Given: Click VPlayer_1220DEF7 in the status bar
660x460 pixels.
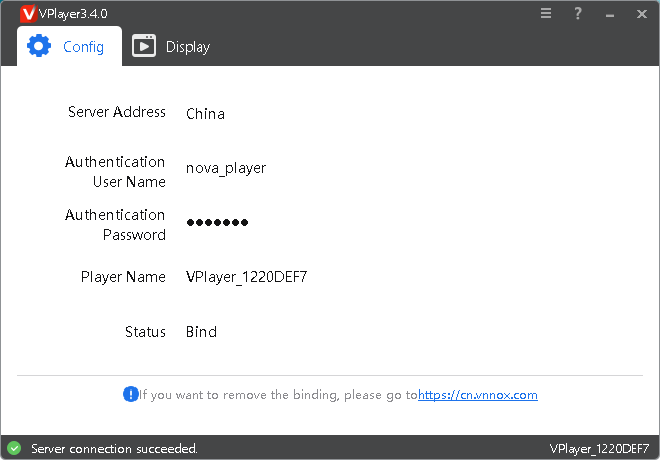Looking at the screenshot, I should (x=599, y=449).
